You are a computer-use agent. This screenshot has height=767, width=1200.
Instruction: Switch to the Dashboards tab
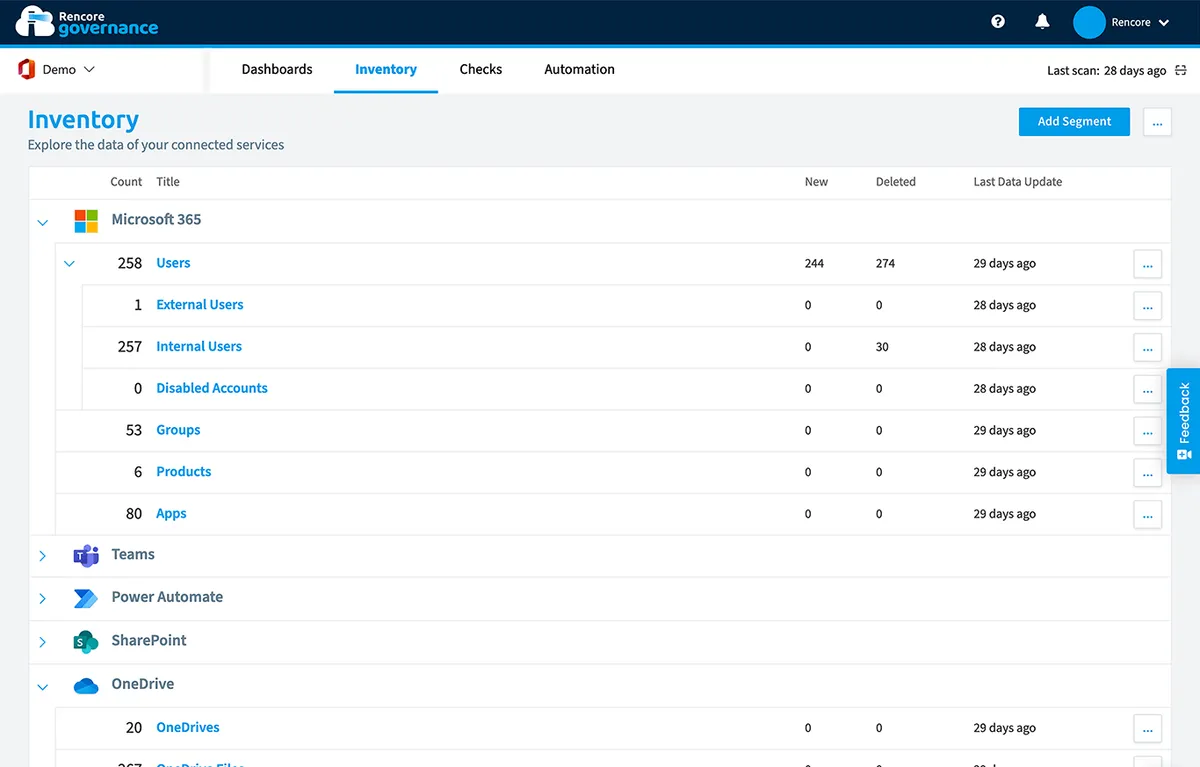(277, 70)
